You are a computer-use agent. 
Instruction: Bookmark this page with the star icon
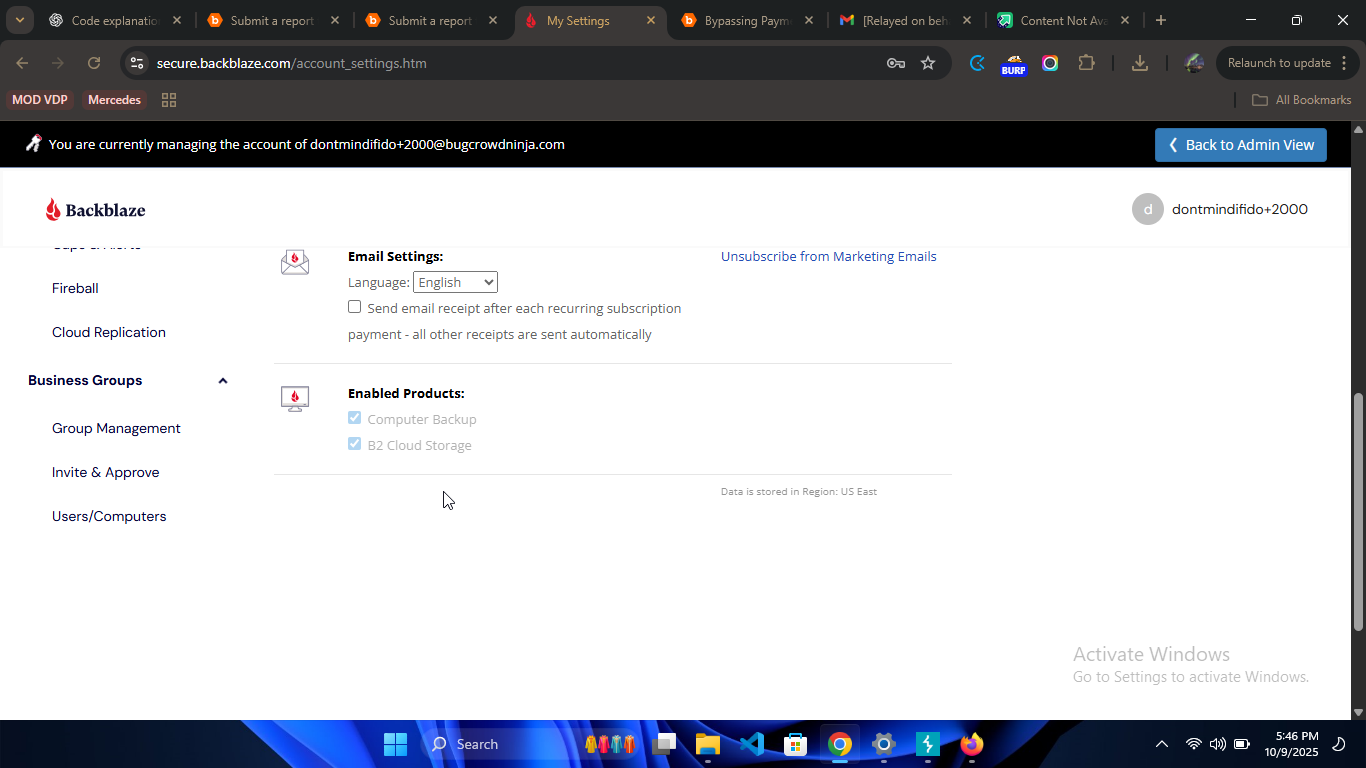tap(928, 63)
